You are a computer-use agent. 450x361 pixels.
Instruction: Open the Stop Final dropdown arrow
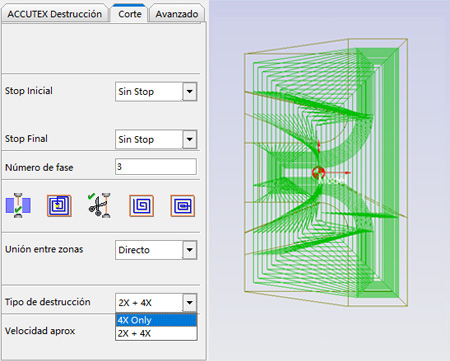[x=189, y=139]
